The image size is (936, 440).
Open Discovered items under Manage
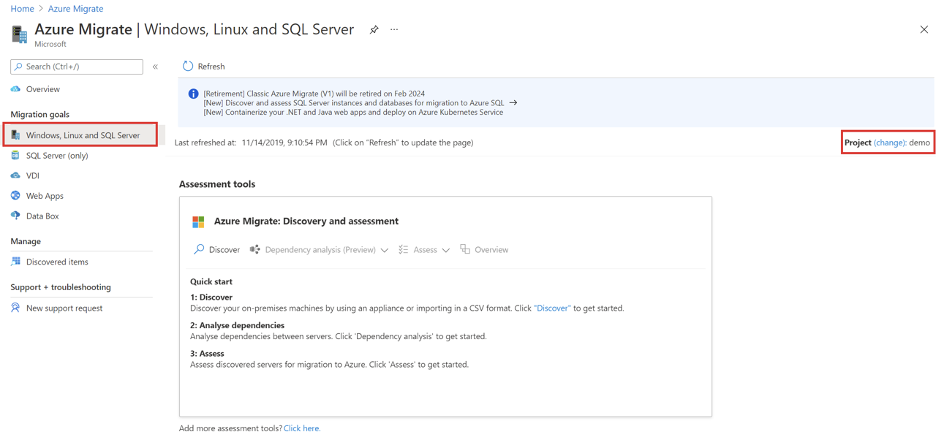click(57, 262)
